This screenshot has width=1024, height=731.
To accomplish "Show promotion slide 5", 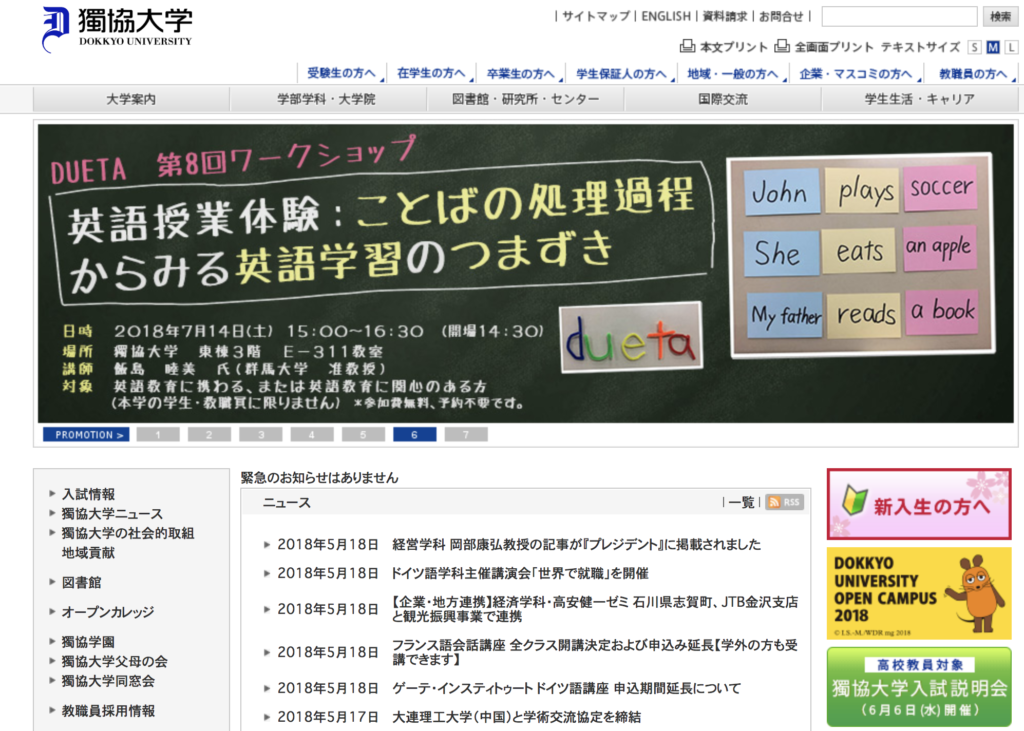I will [363, 434].
